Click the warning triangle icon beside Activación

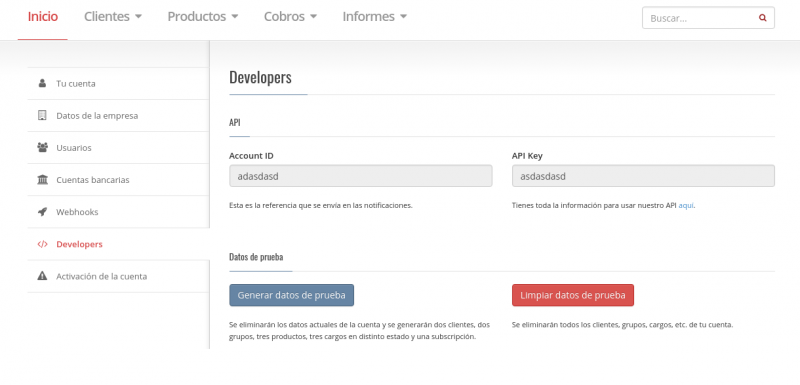pos(42,276)
